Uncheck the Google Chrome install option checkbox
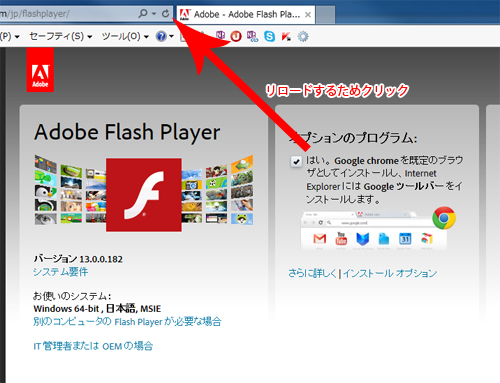Screen dimensions: 500x383 coord(296,162)
